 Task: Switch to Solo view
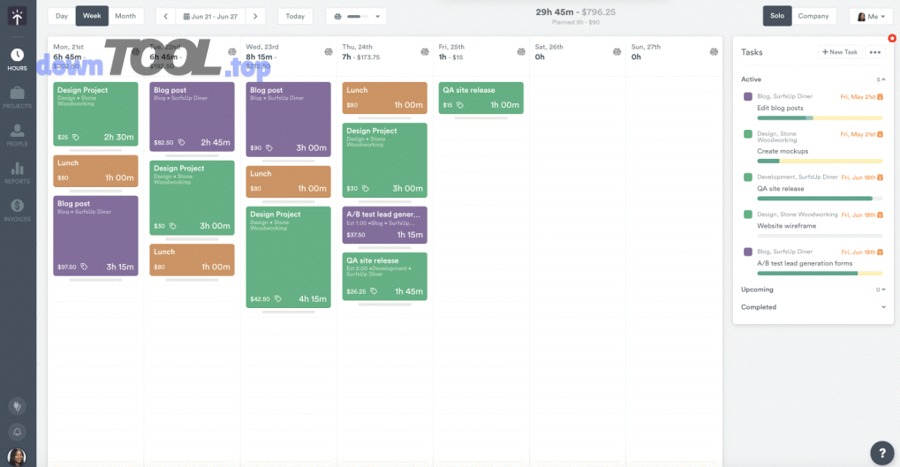point(776,16)
